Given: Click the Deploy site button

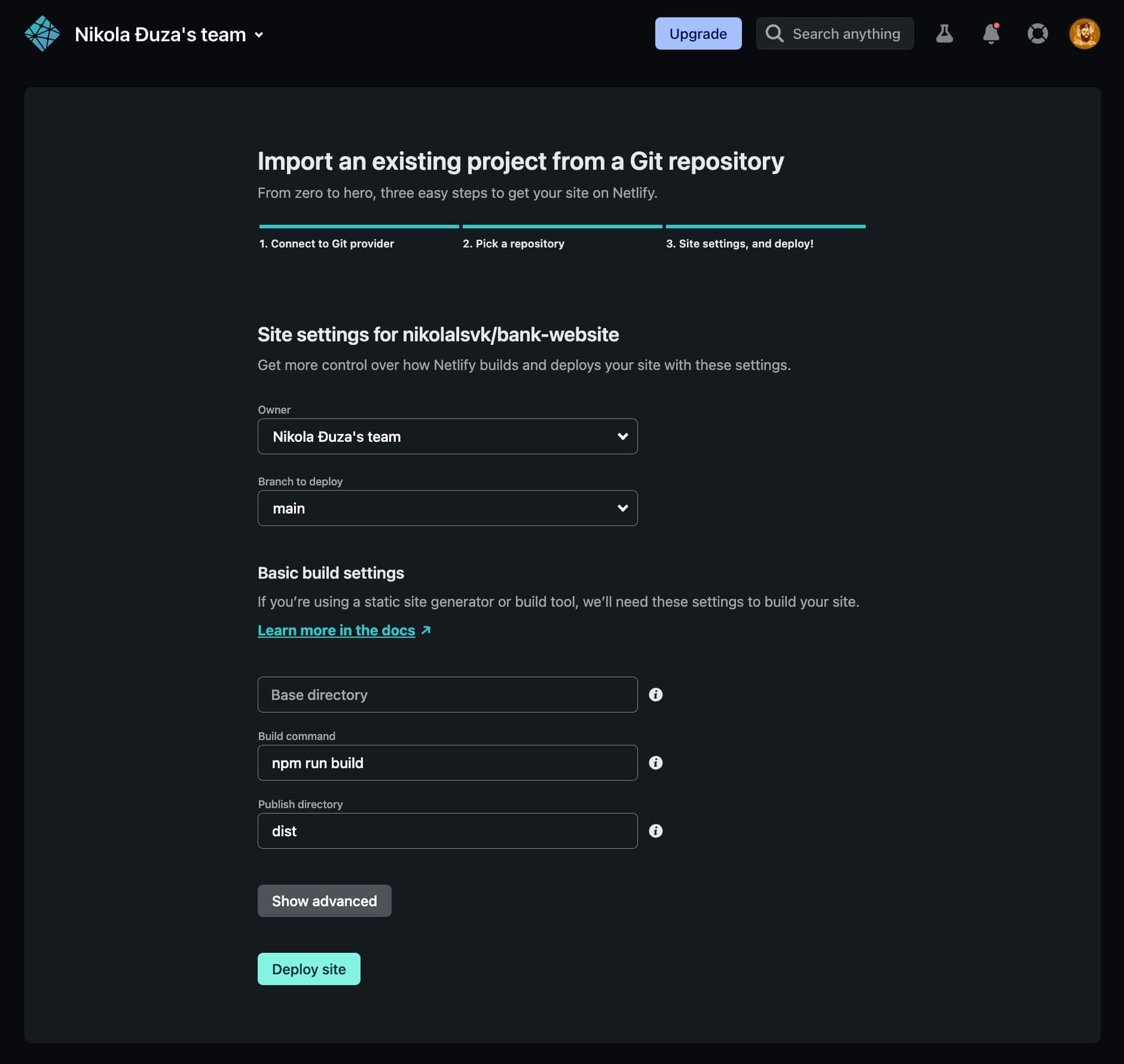Looking at the screenshot, I should coord(309,969).
